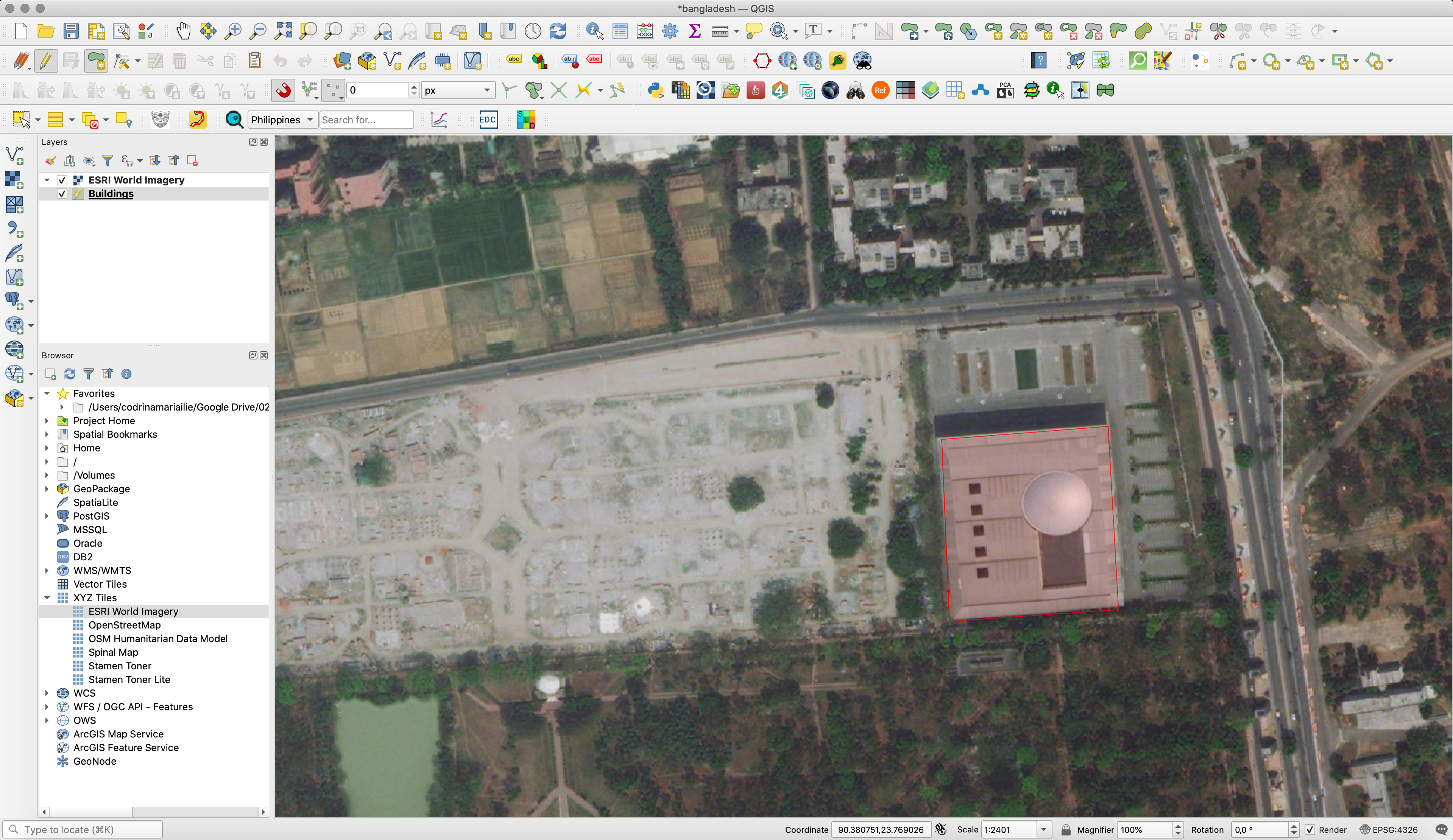Toggle the red snapping magnet icon
1453x840 pixels.
(283, 90)
